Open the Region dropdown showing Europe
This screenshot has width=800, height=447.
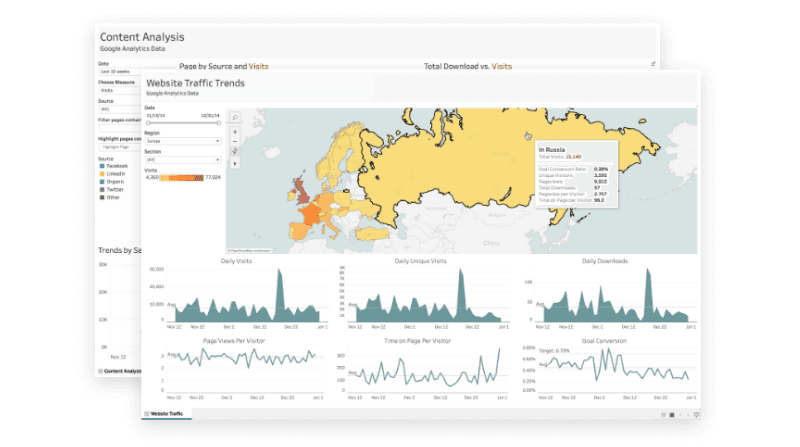coord(182,141)
